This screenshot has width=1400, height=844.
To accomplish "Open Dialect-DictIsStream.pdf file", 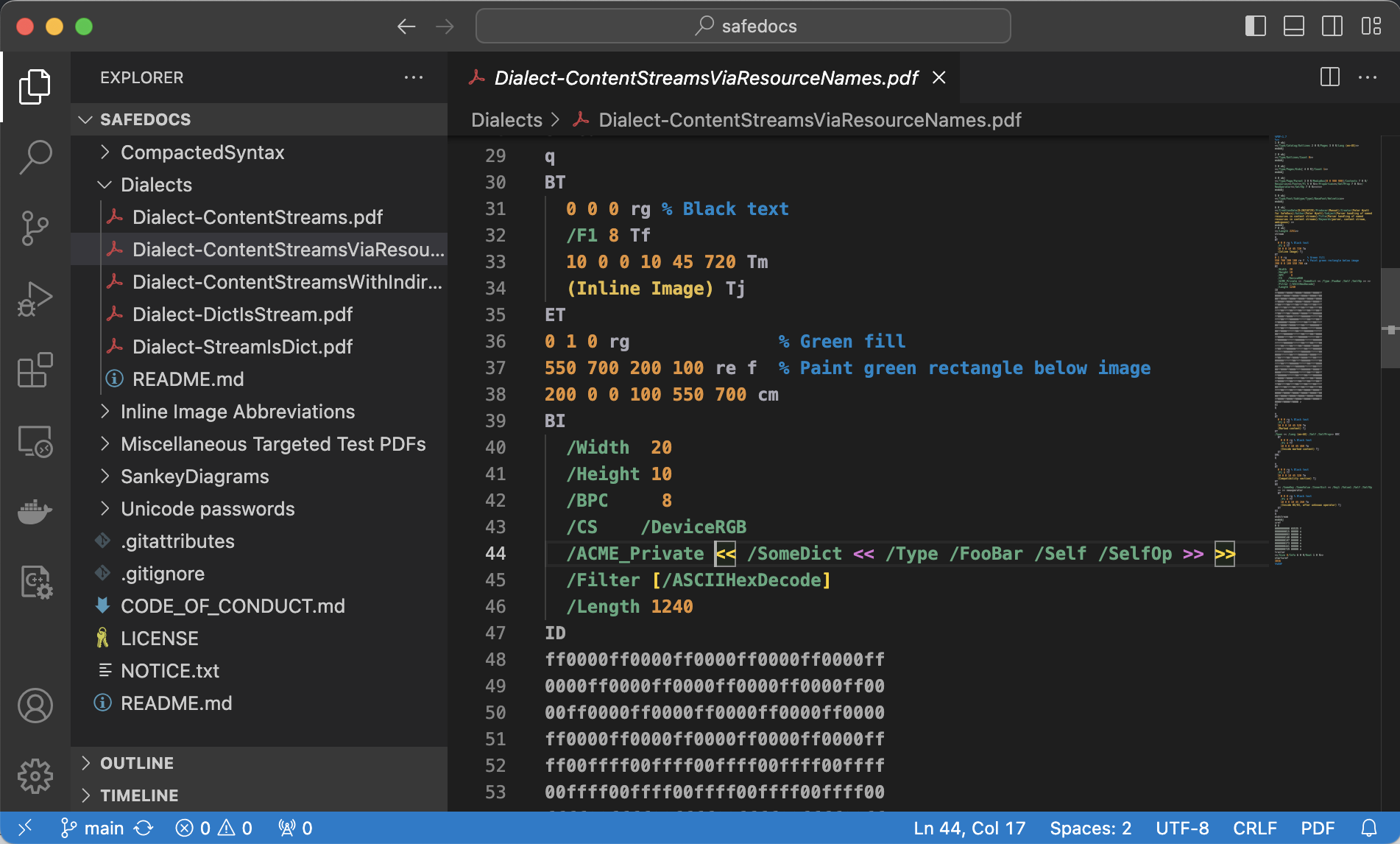I will click(x=259, y=314).
